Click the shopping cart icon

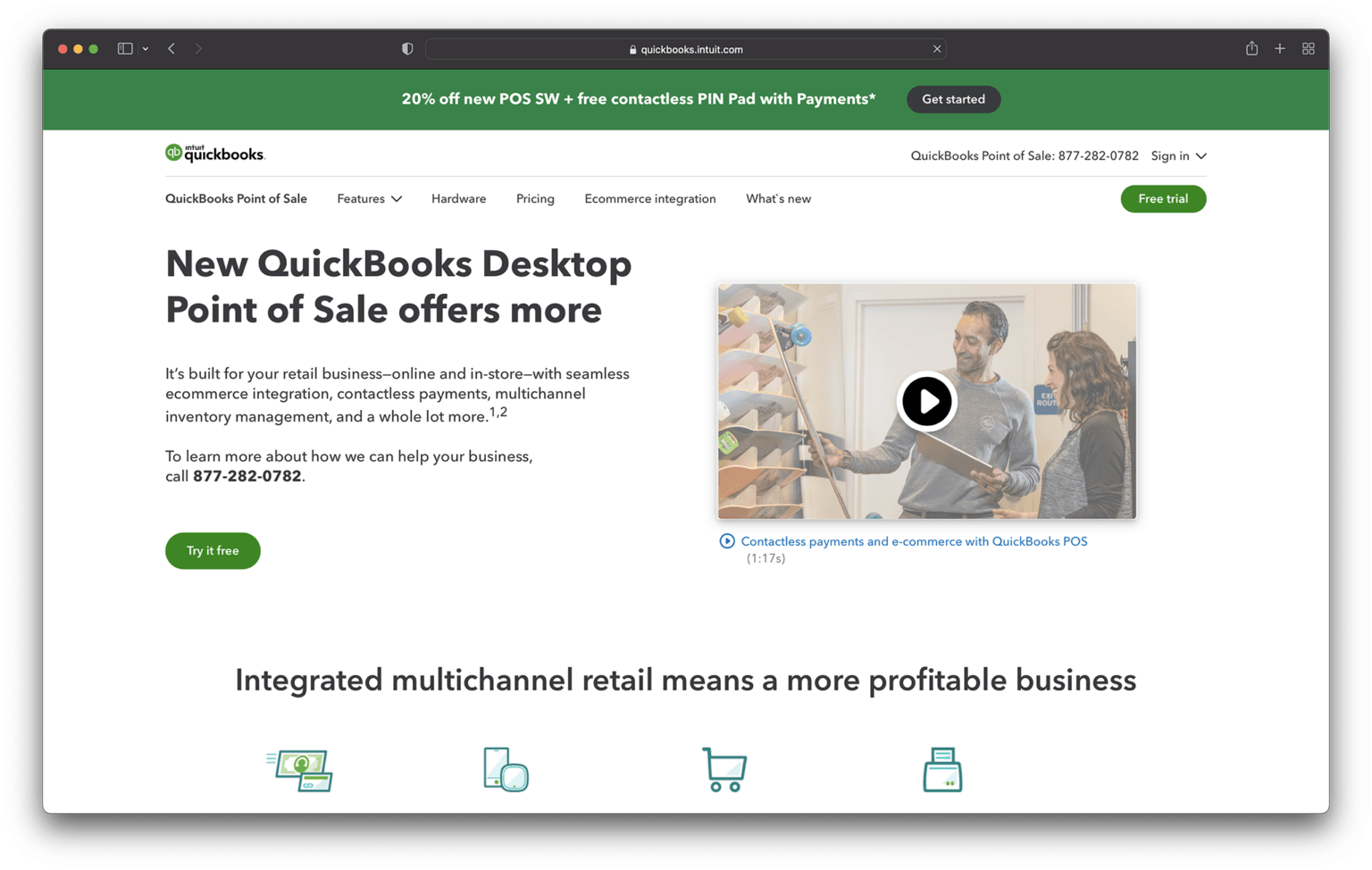tap(724, 769)
